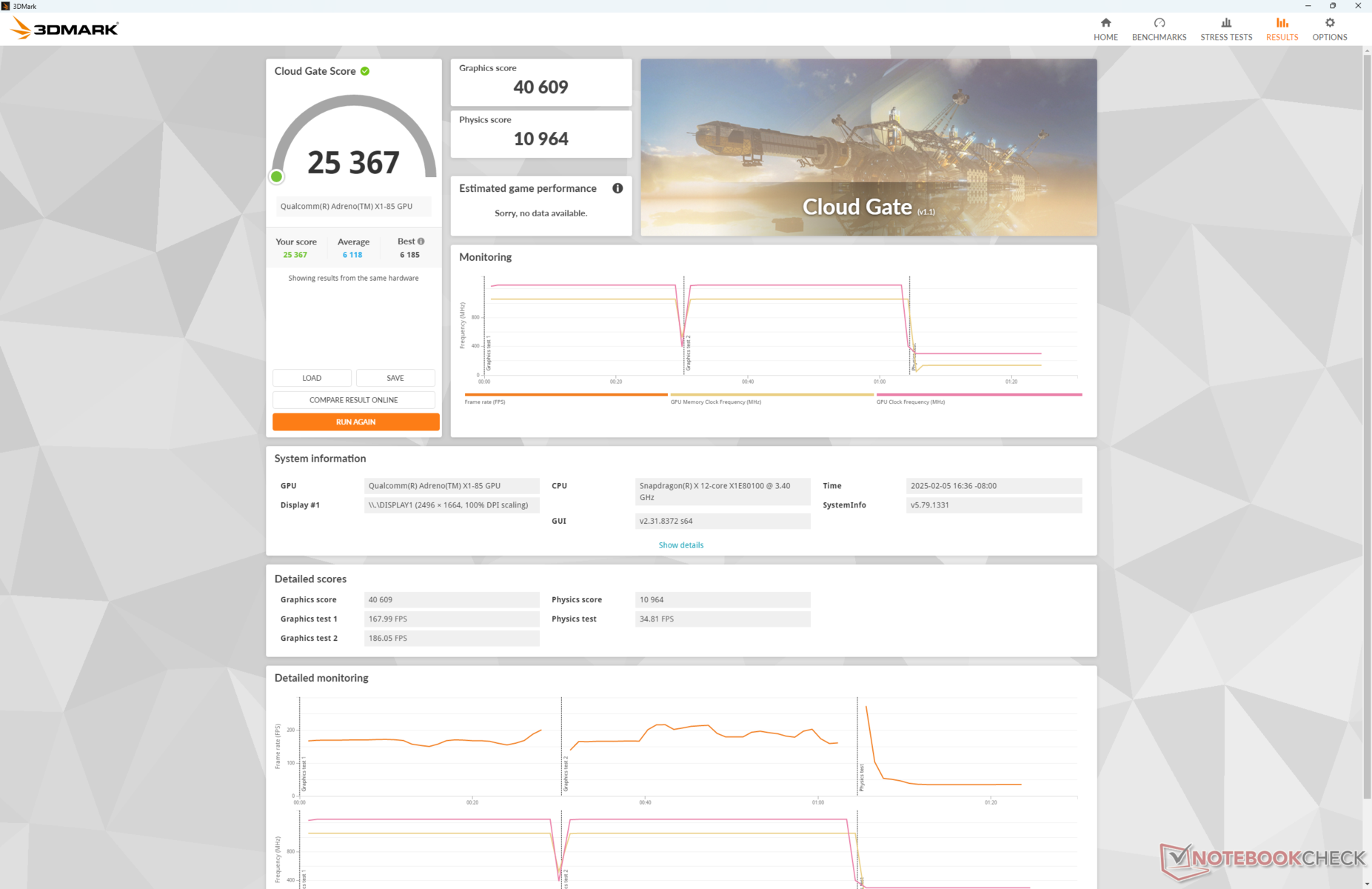Click the GUI version v2.31.8372 s64

723,522
